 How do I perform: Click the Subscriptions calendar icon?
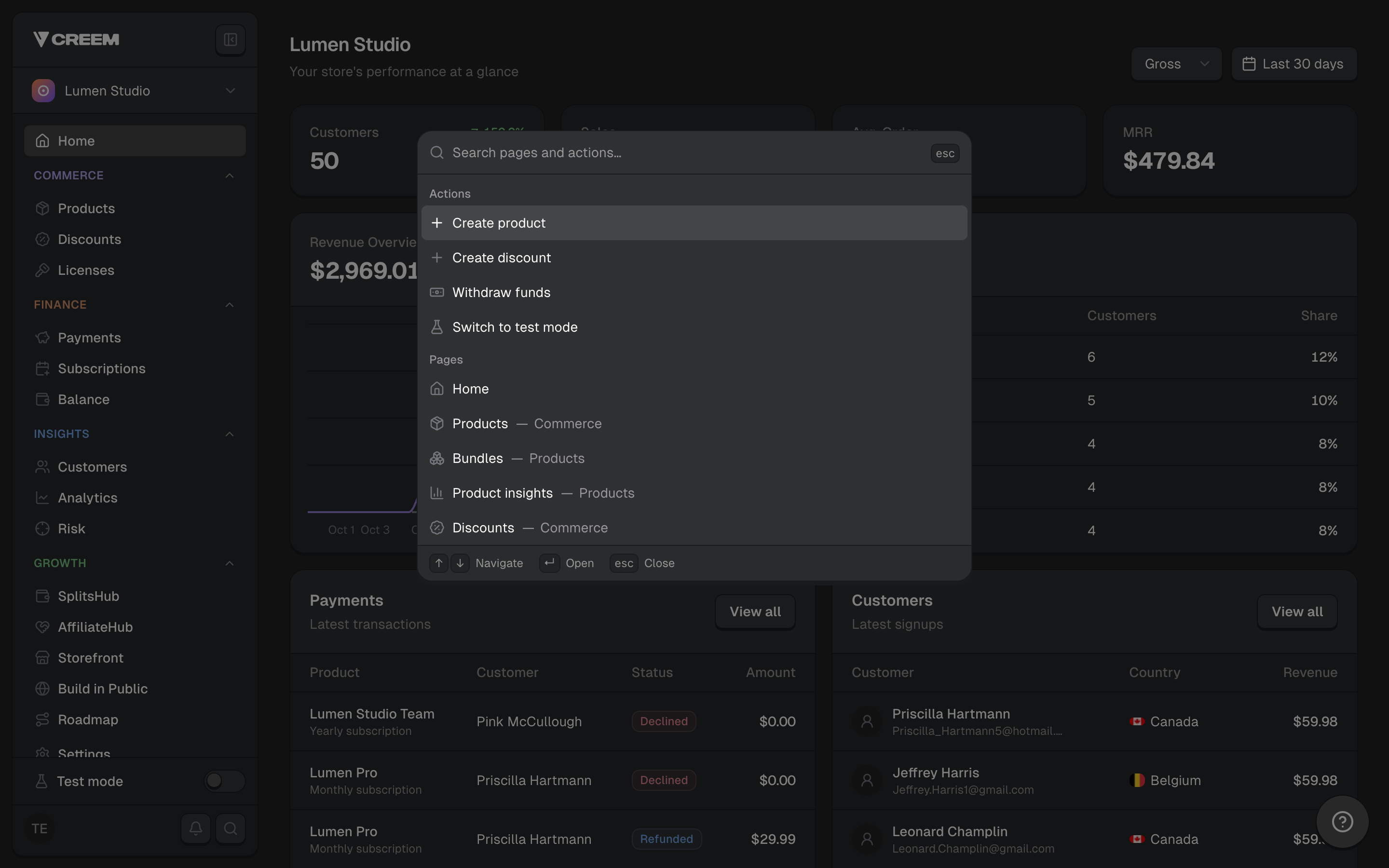42,368
